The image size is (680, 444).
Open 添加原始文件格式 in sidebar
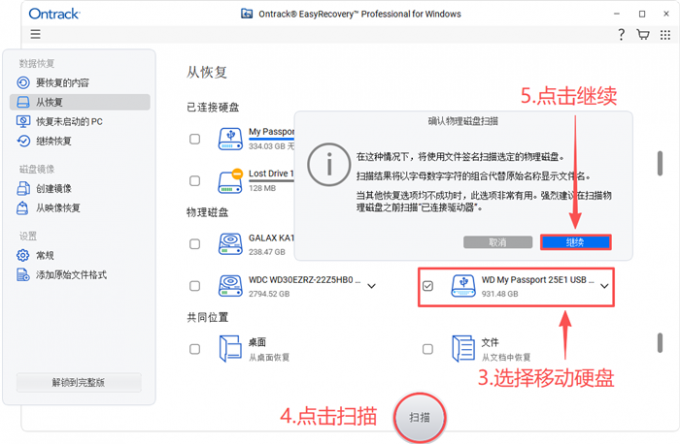[x=80, y=275]
